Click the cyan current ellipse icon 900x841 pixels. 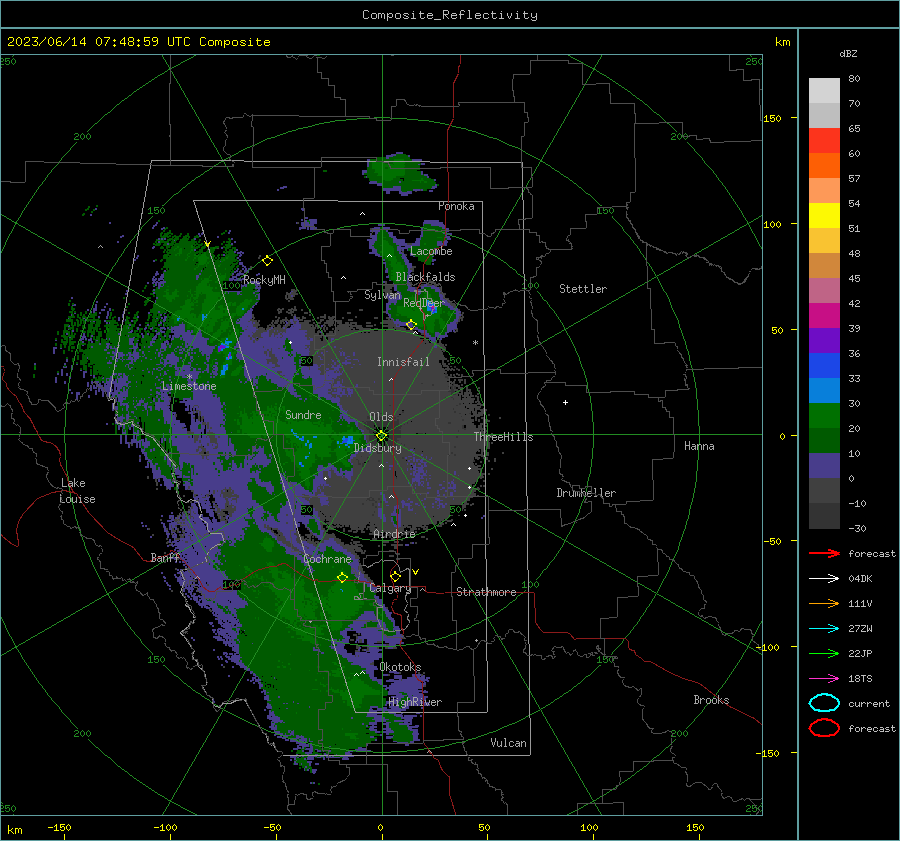click(x=824, y=703)
